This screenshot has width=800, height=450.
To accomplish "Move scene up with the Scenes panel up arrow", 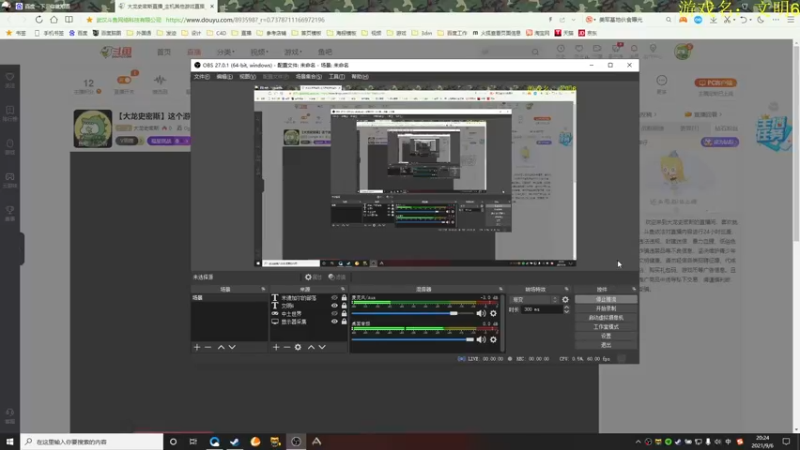I will pos(221,347).
